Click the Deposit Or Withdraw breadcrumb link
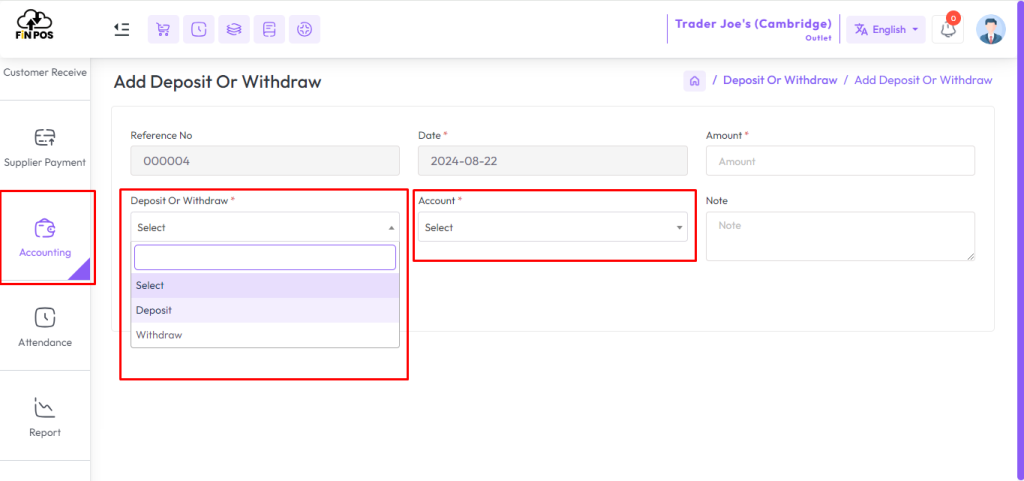1024x481 pixels. click(x=780, y=80)
